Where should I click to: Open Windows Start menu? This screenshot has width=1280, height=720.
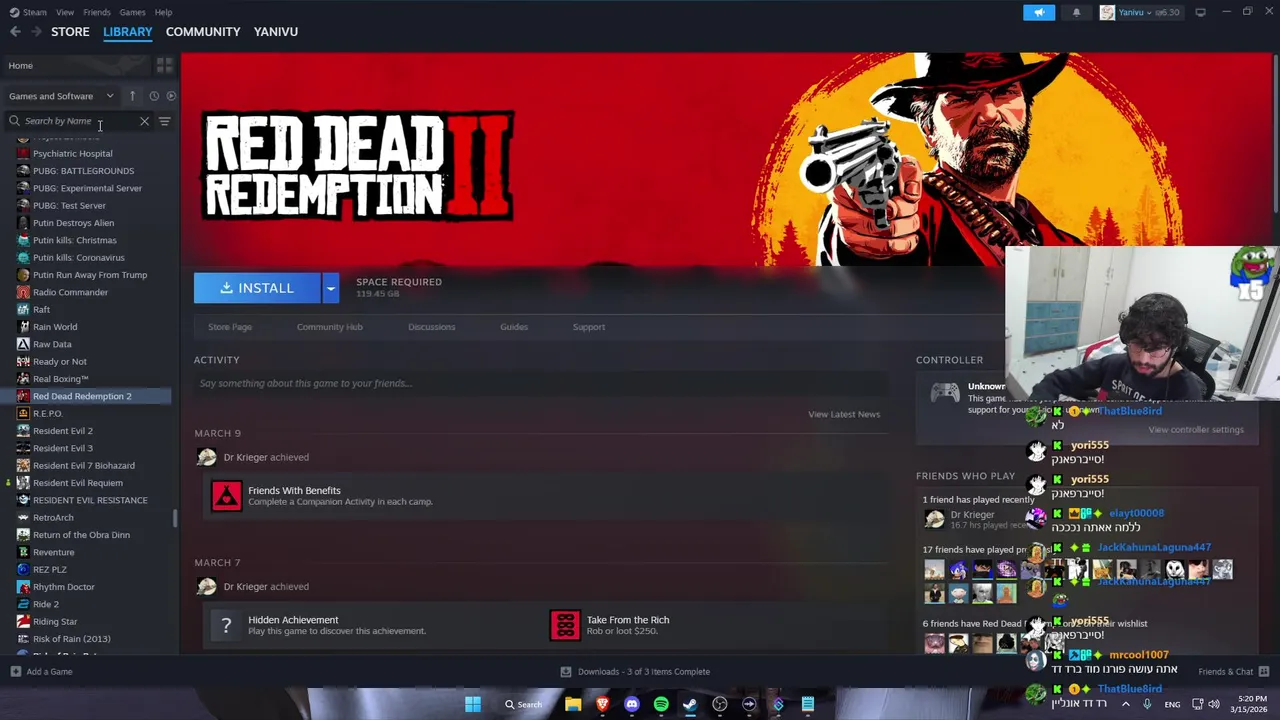tap(473, 704)
